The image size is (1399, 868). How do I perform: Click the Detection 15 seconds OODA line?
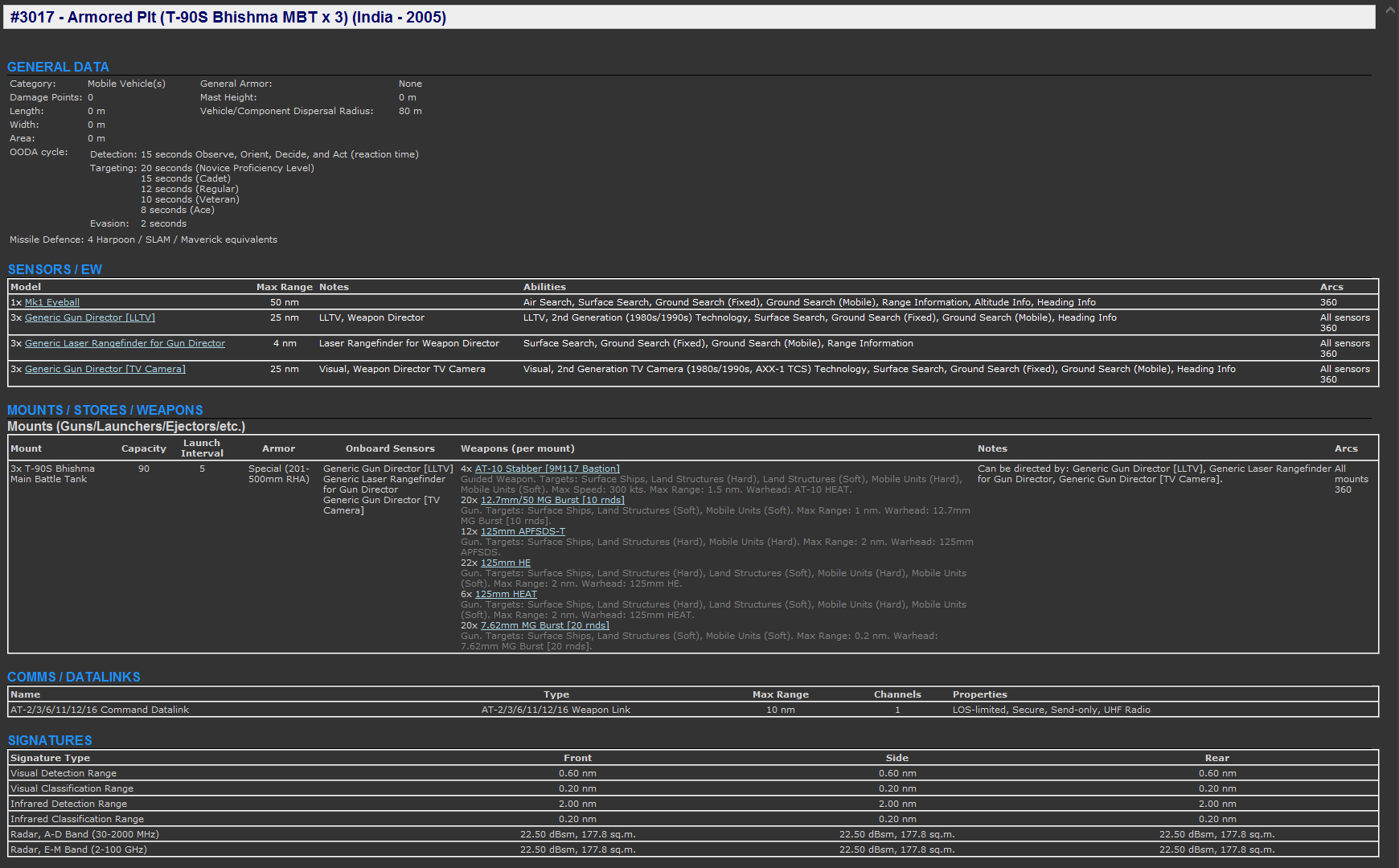click(x=254, y=154)
